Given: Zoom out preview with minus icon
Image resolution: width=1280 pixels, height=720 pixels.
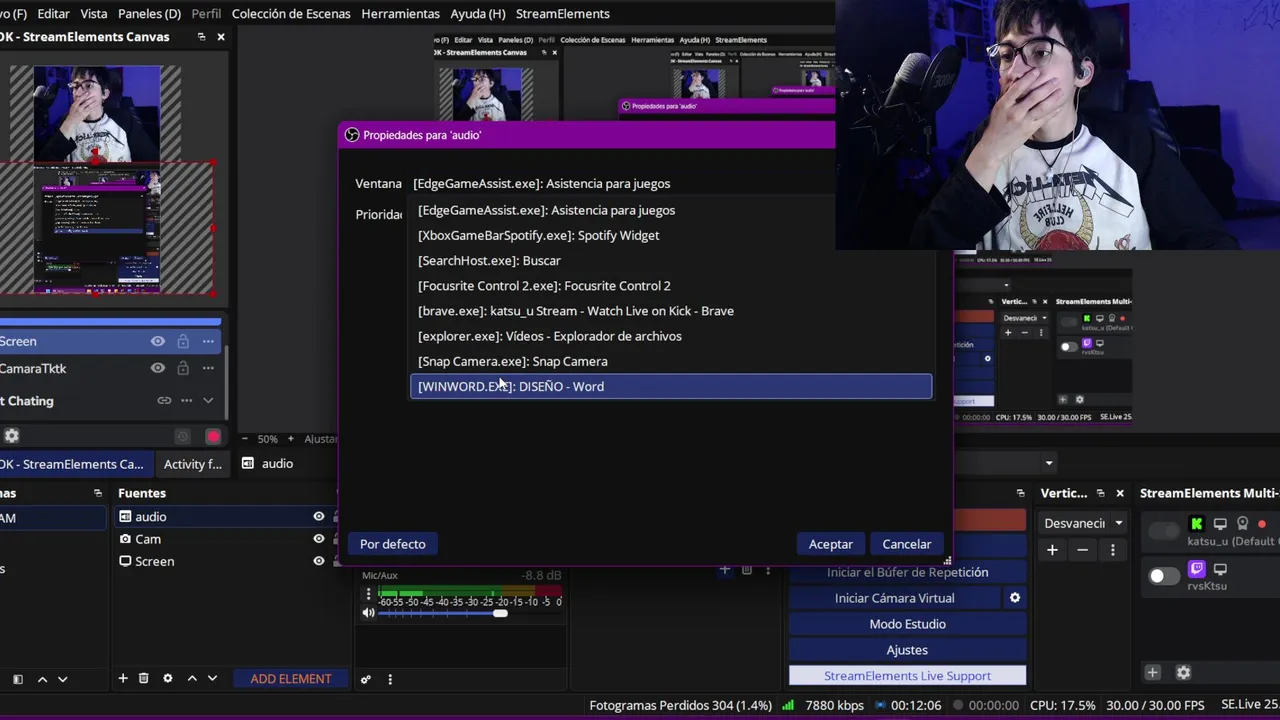Looking at the screenshot, I should pos(246,439).
